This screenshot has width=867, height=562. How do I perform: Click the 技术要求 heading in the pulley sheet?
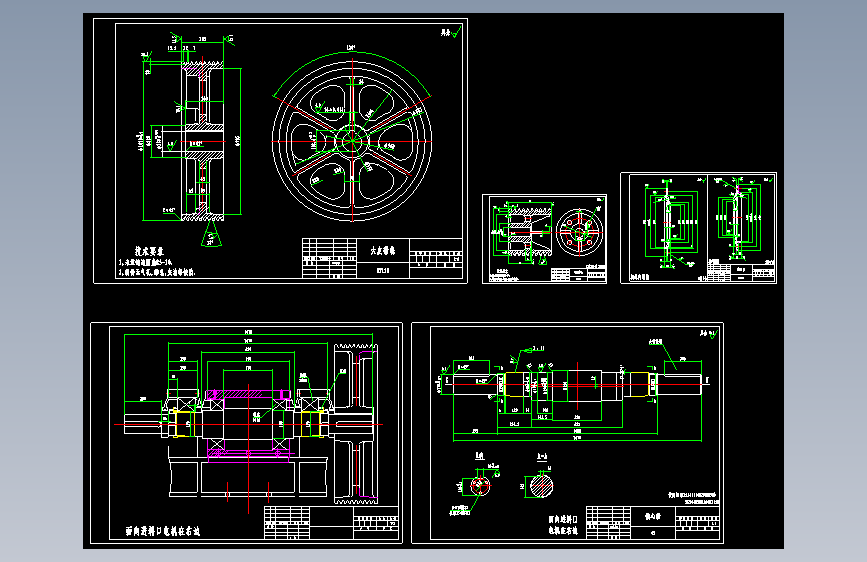(x=149, y=251)
